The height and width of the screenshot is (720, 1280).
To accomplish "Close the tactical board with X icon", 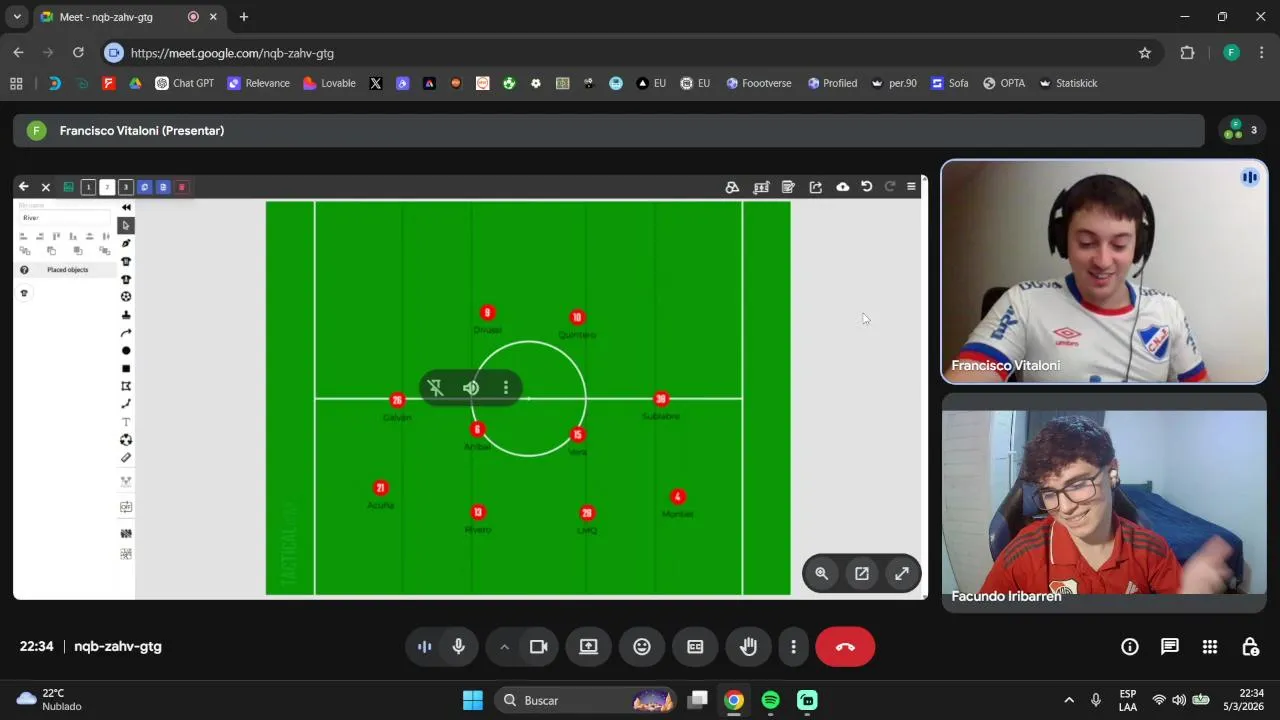I will (x=46, y=187).
